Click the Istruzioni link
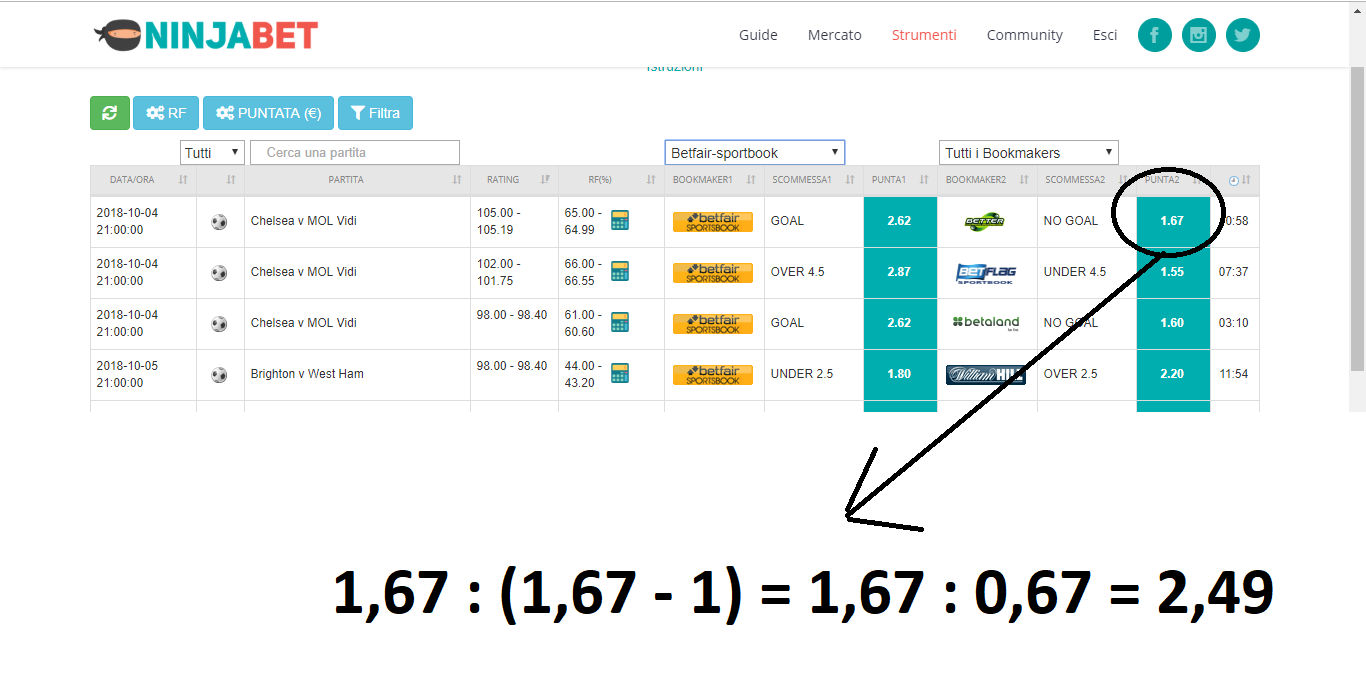The height and width of the screenshot is (674, 1366). pyautogui.click(x=674, y=68)
